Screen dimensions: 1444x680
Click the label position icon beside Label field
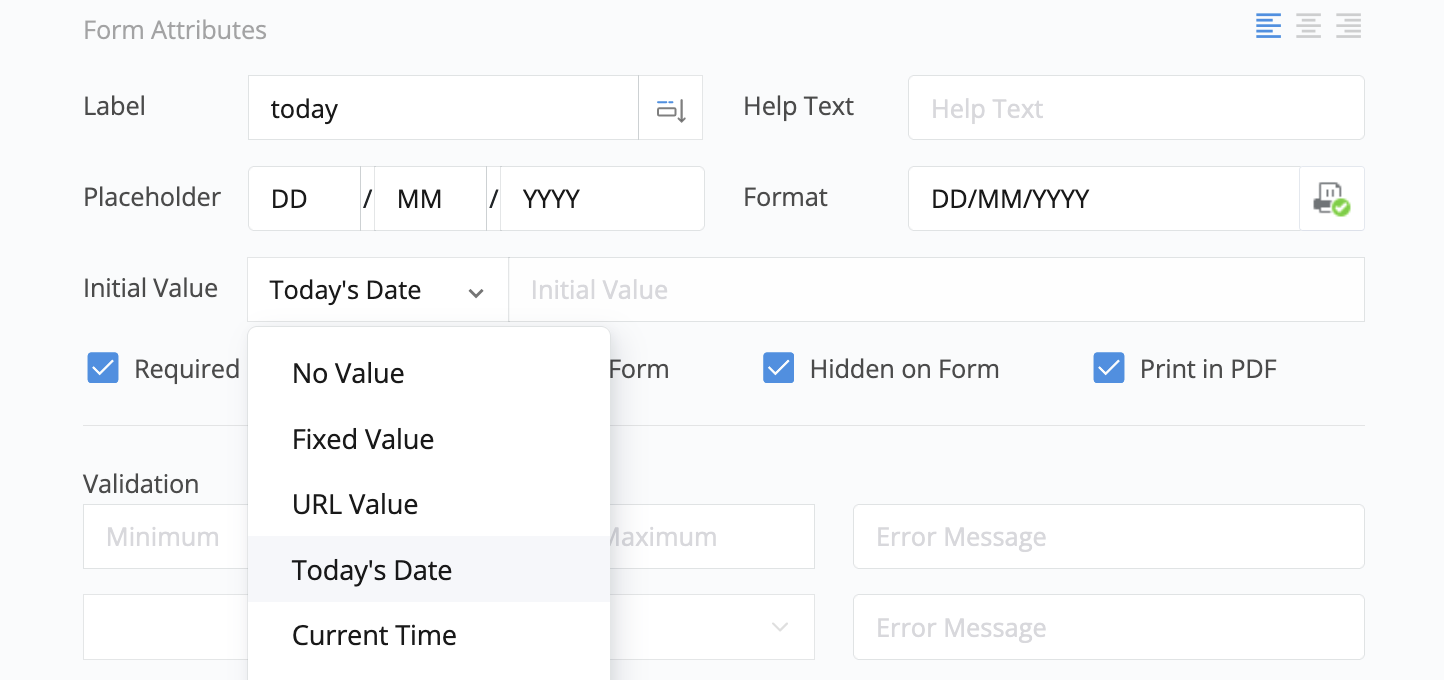pos(671,109)
